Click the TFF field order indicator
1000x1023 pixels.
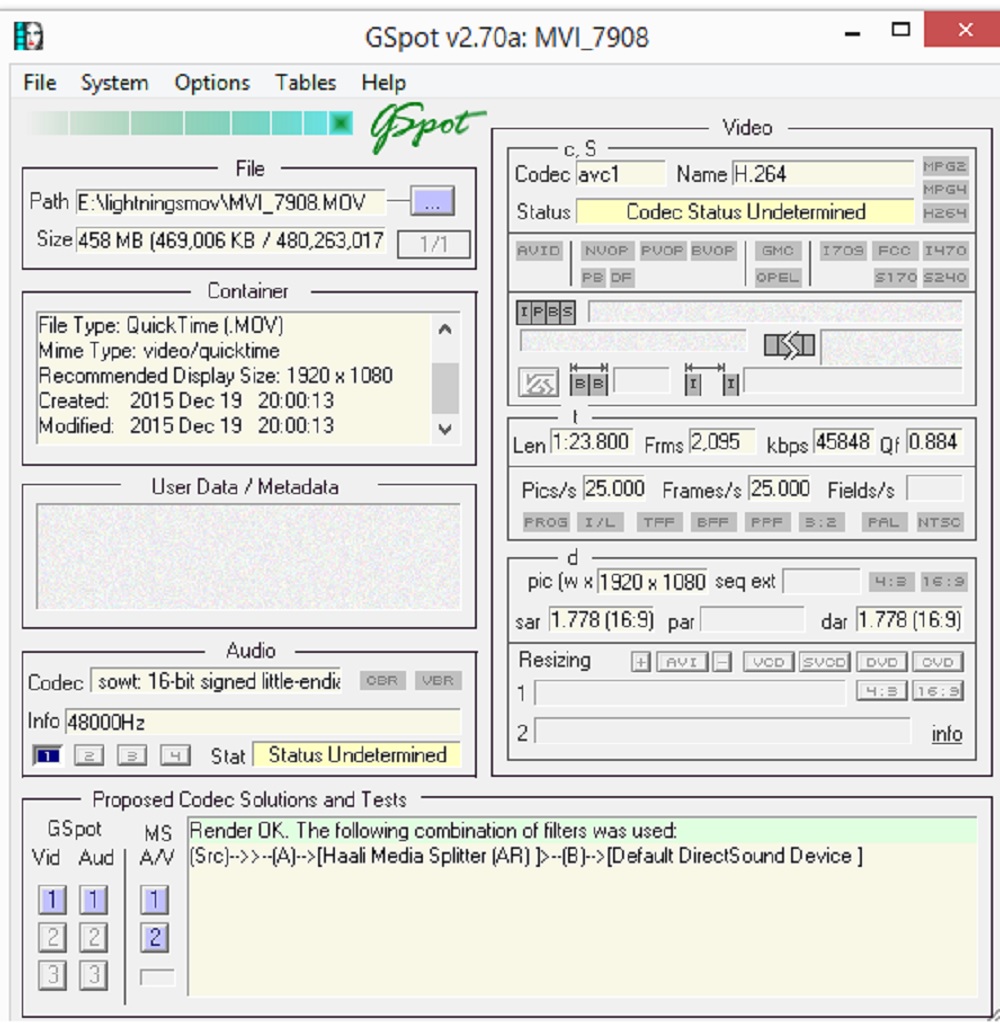tap(659, 523)
